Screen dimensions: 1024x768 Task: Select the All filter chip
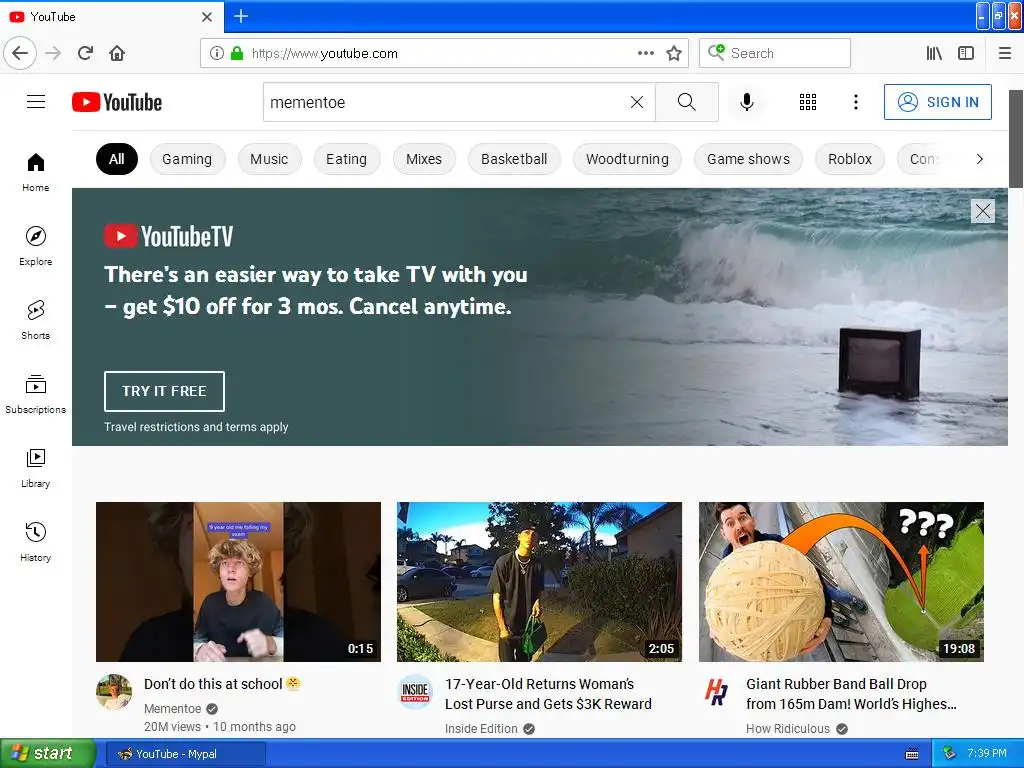coord(117,159)
